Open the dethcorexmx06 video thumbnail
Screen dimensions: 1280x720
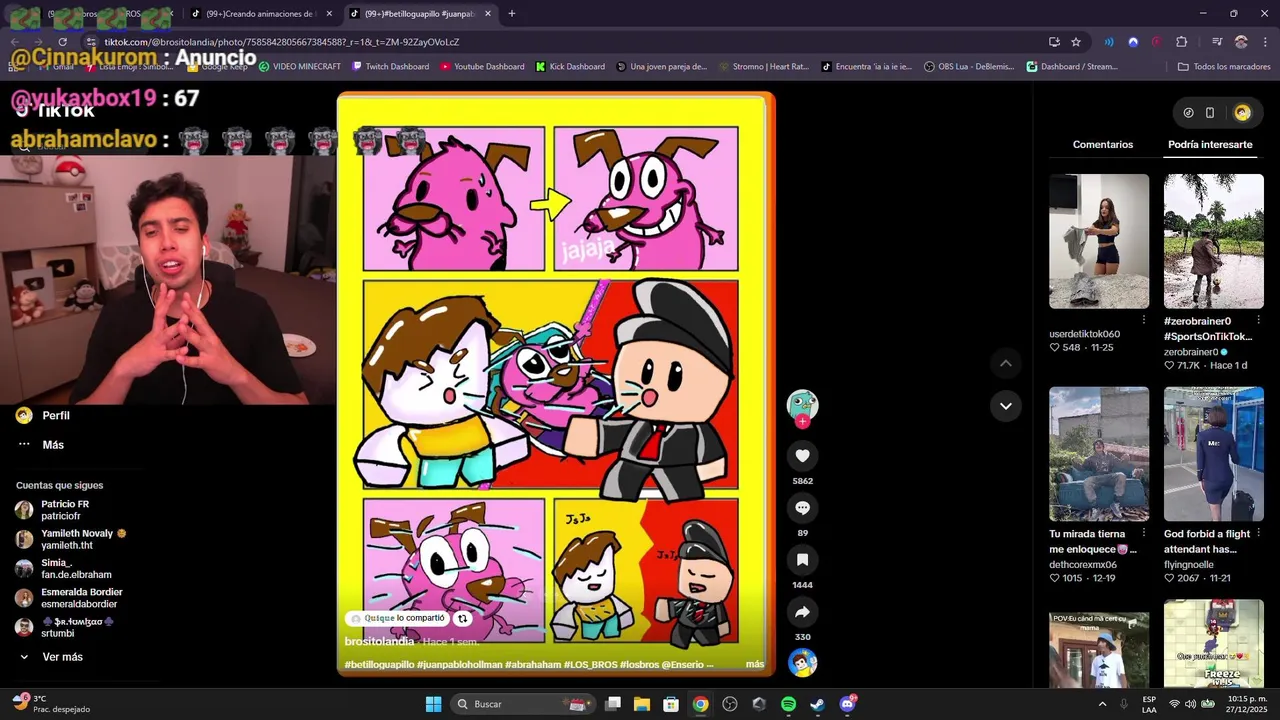pyautogui.click(x=1099, y=454)
